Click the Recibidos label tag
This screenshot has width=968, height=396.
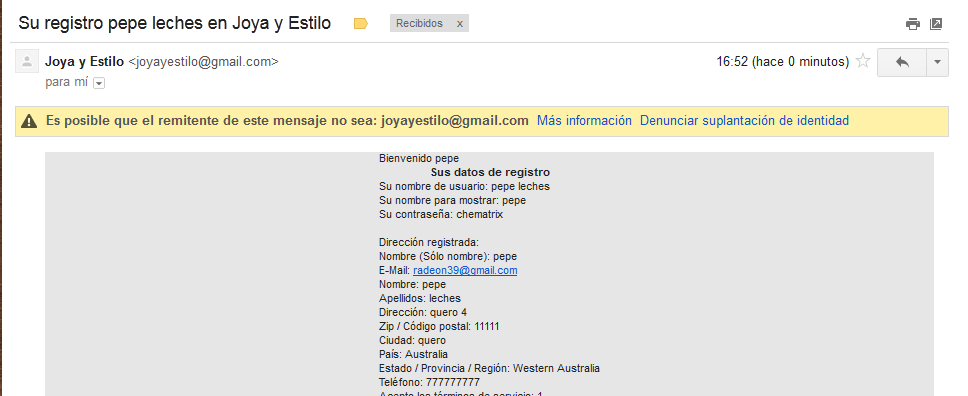point(419,23)
